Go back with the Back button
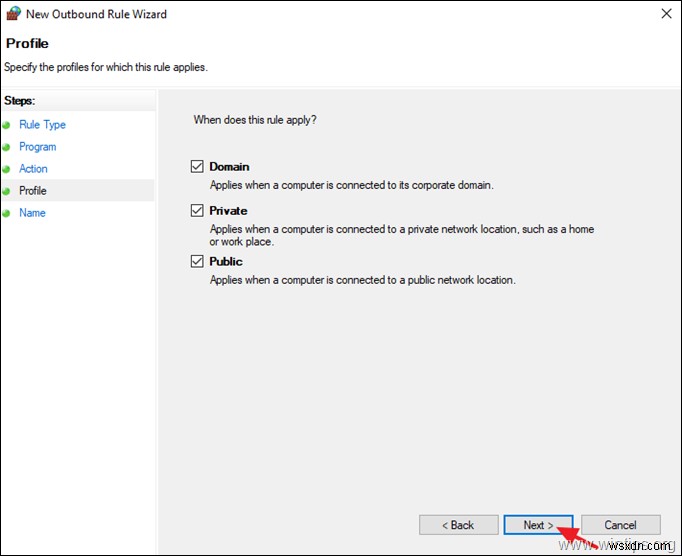Image resolution: width=682 pixels, height=556 pixels. click(458, 525)
